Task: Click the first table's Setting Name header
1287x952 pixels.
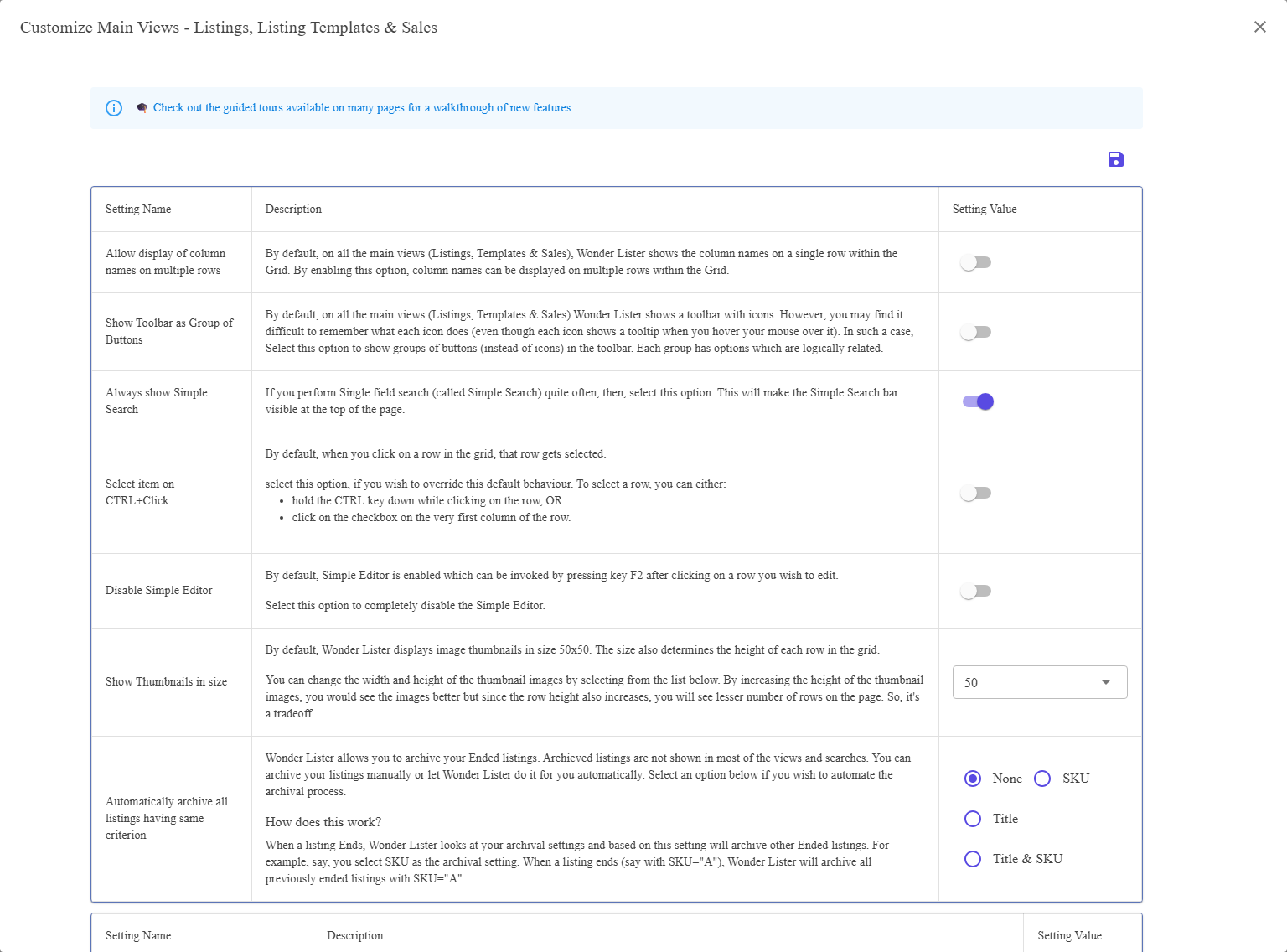Action: [138, 210]
